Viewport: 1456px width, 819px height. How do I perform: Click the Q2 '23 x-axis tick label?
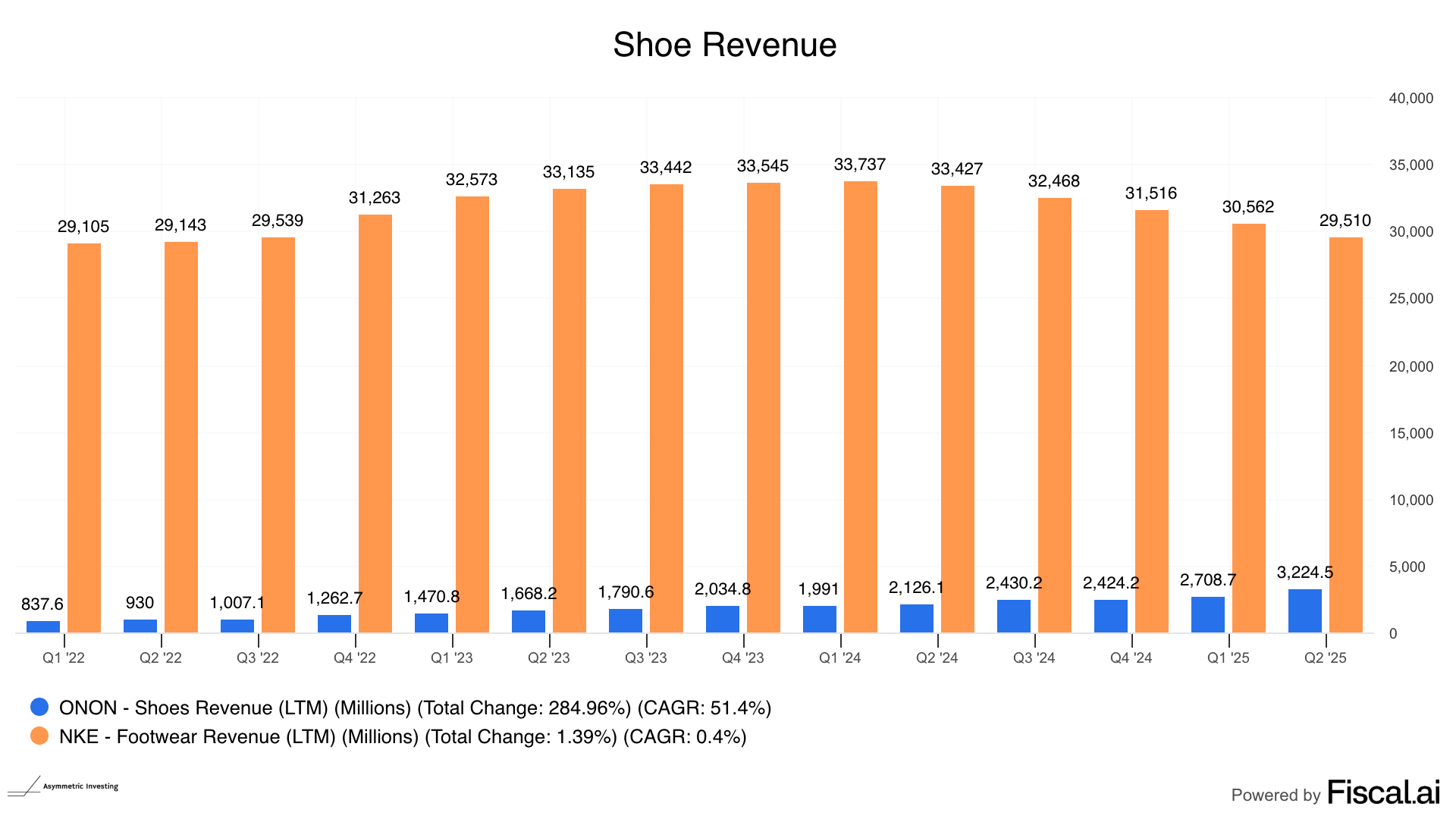point(549,657)
